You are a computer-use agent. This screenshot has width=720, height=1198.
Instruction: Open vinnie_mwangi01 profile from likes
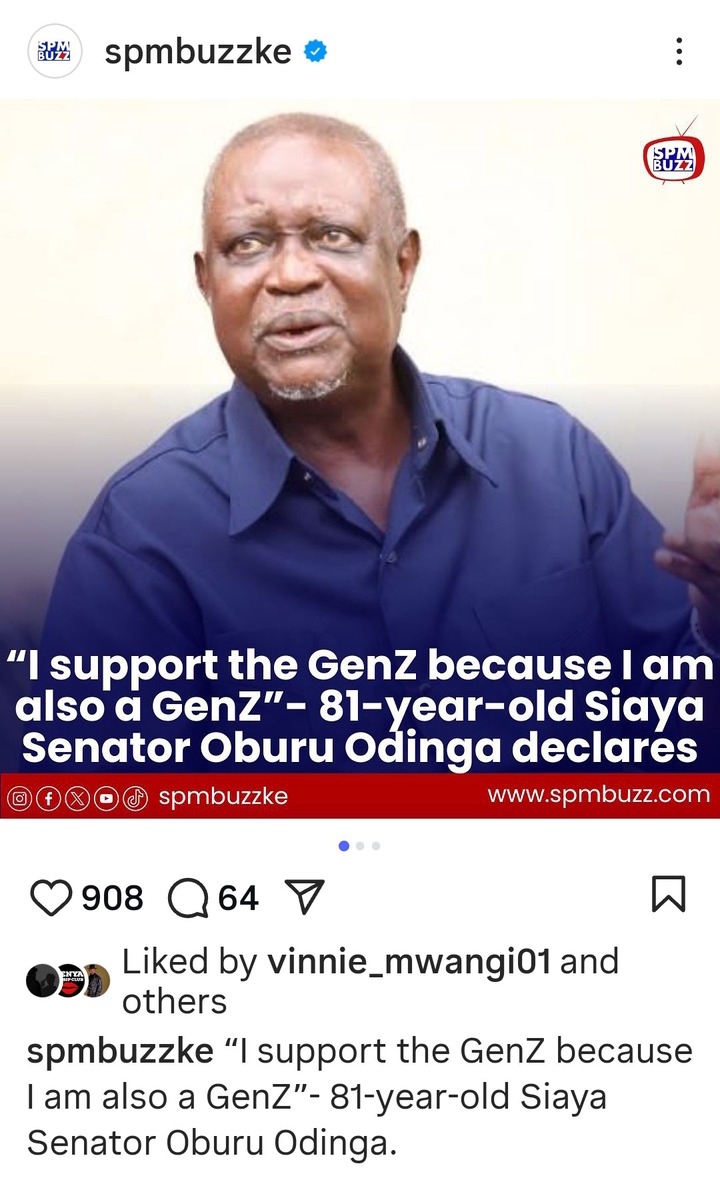coord(409,962)
